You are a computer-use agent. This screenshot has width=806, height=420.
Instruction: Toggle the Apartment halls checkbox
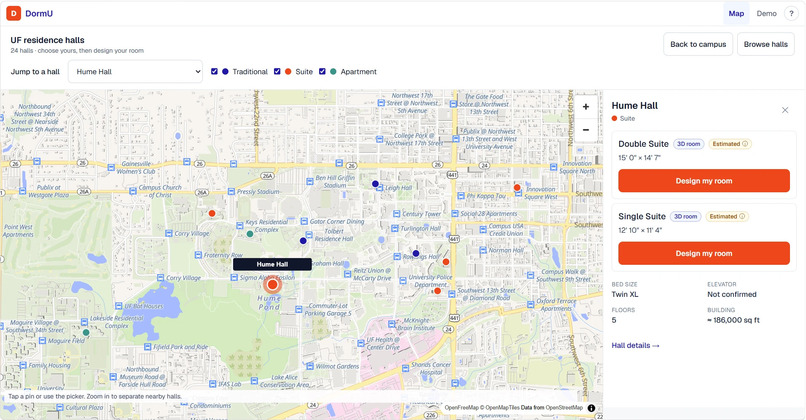click(322, 71)
